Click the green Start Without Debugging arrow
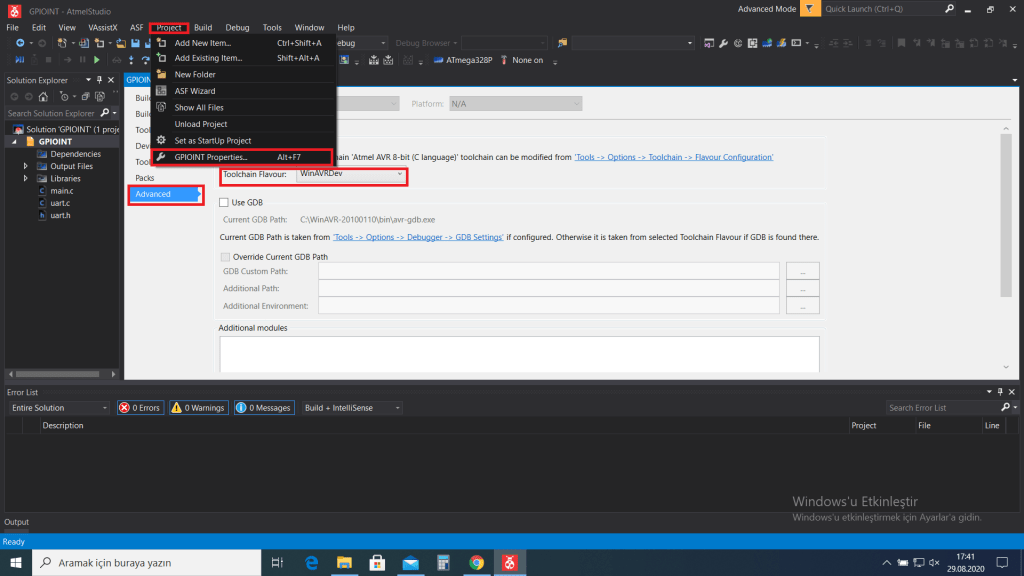 tap(96, 60)
